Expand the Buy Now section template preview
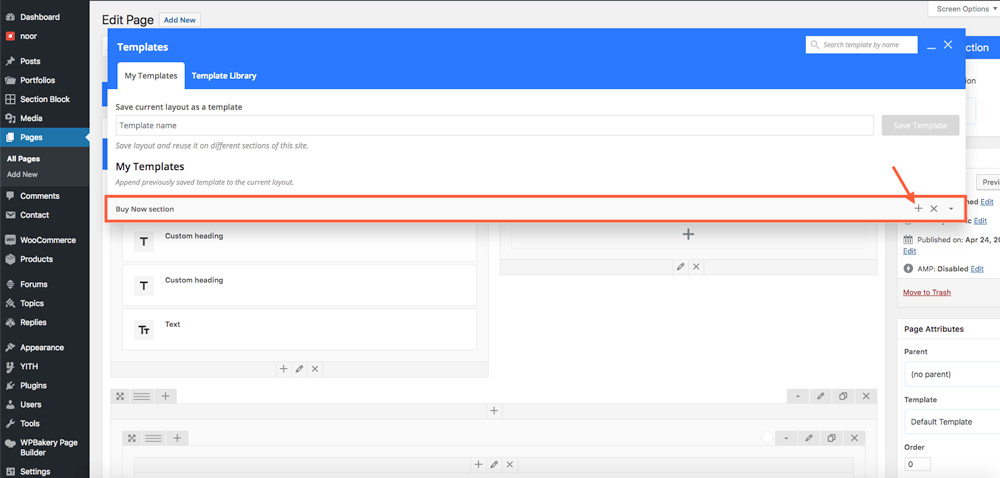This screenshot has width=1000, height=478. pyautogui.click(x=951, y=209)
